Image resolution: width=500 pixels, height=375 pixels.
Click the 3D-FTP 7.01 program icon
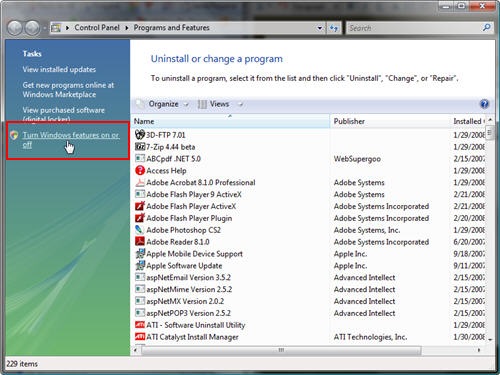click(140, 135)
